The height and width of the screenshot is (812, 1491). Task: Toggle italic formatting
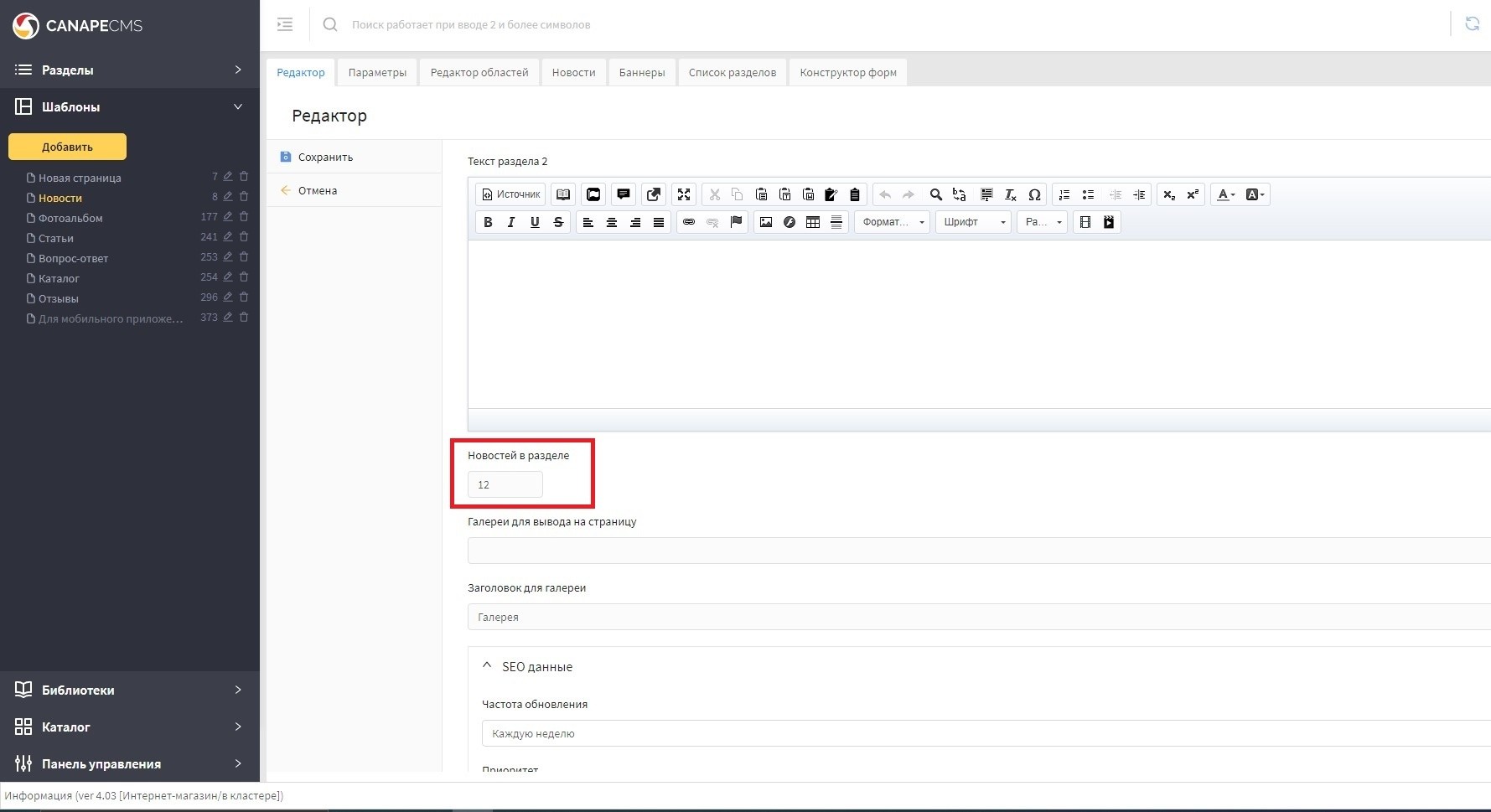pyautogui.click(x=511, y=222)
